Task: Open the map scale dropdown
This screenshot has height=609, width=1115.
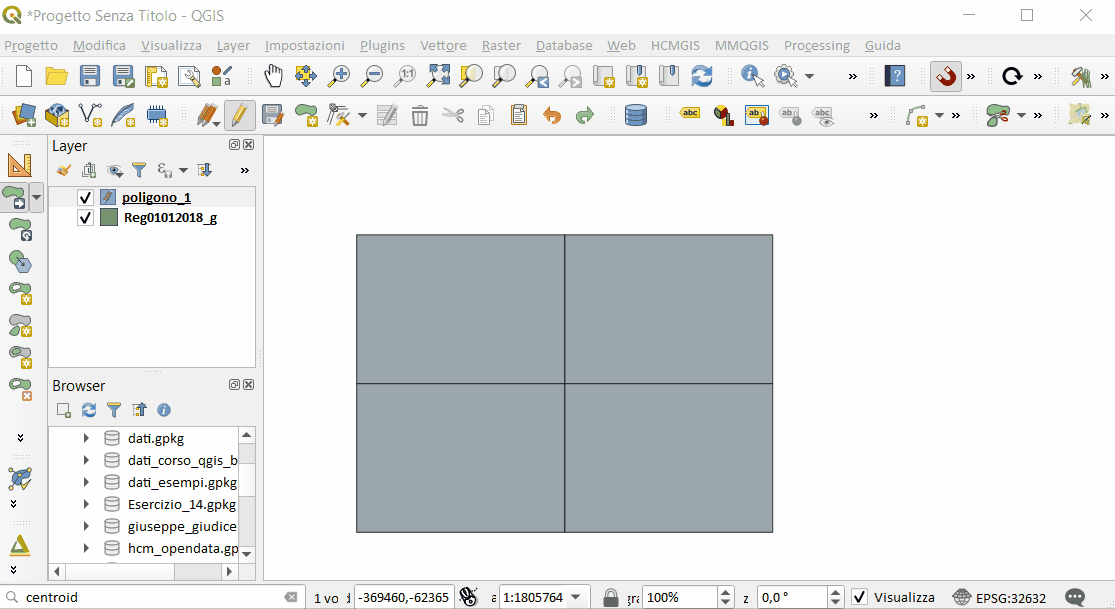Action: (574, 597)
